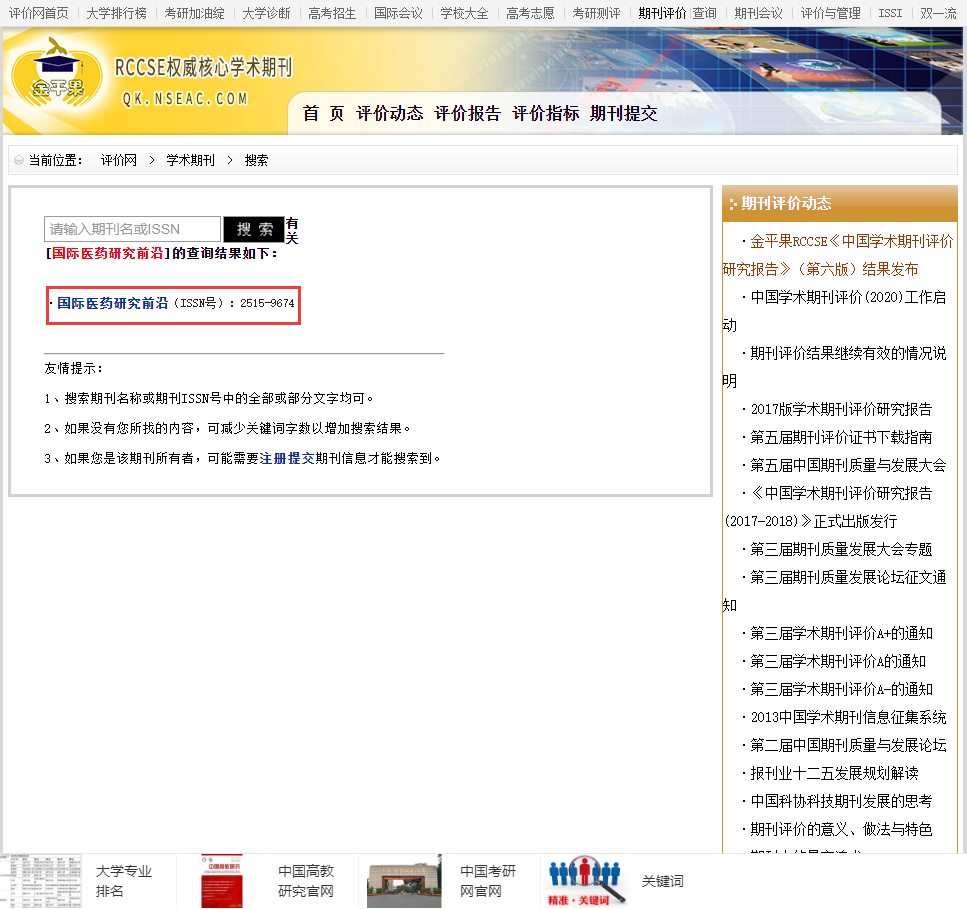Navigate to 学术期刊 in the breadcrumb
This screenshot has height=909, width=967.
[x=190, y=160]
